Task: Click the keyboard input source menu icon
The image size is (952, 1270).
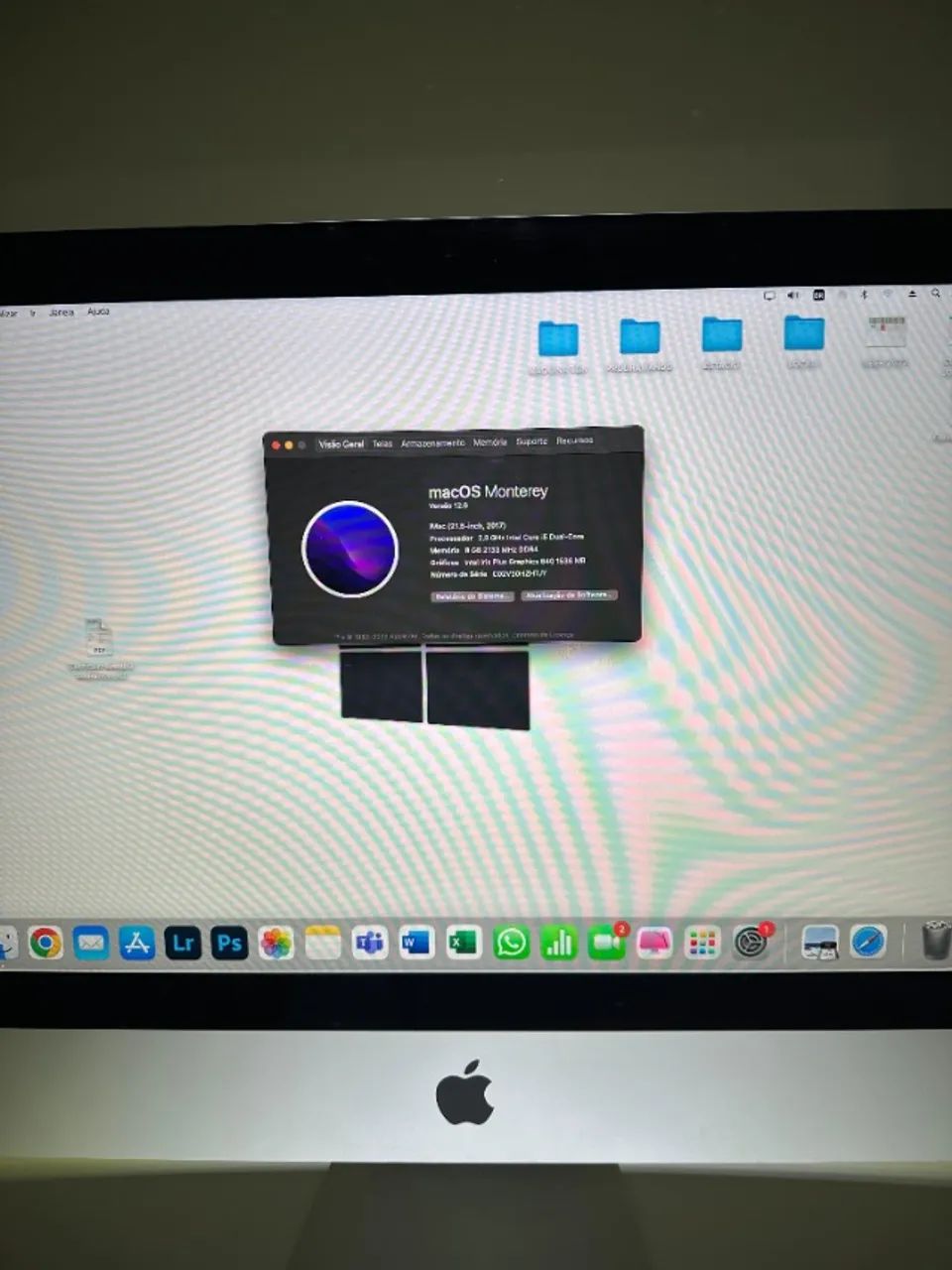Action: point(818,295)
